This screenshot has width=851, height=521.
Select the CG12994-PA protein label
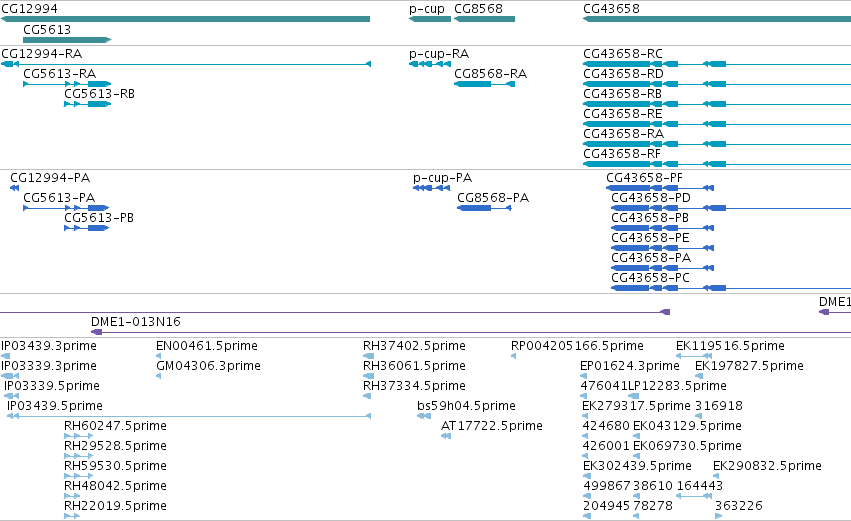[50, 178]
